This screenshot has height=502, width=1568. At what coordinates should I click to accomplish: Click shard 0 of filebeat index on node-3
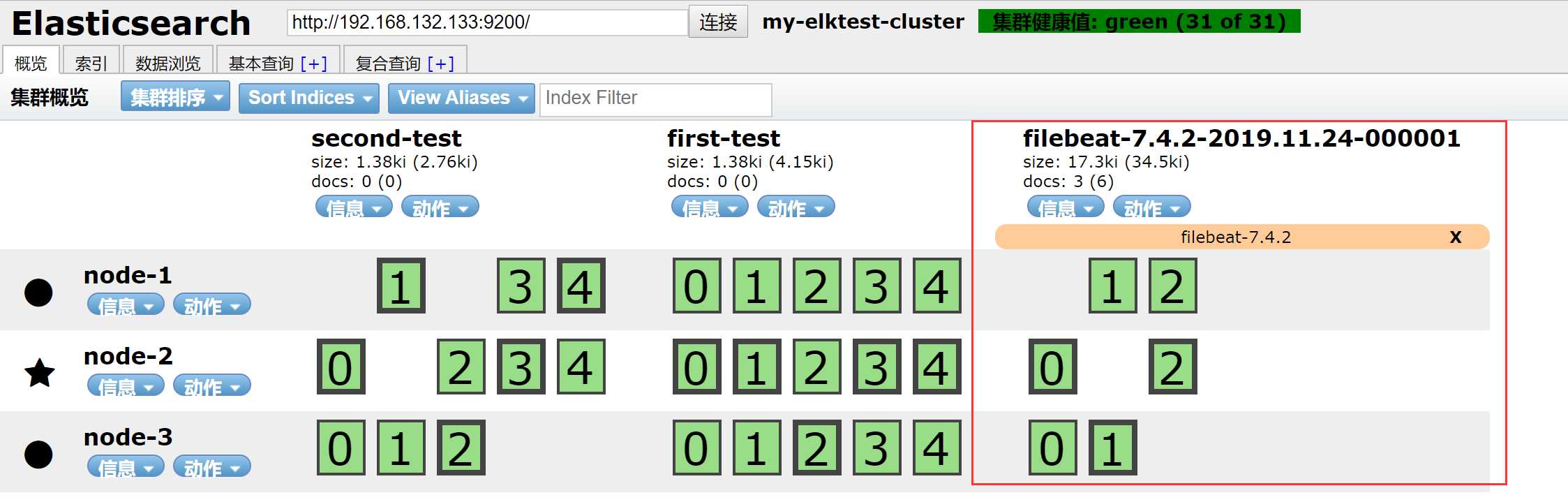(1052, 448)
